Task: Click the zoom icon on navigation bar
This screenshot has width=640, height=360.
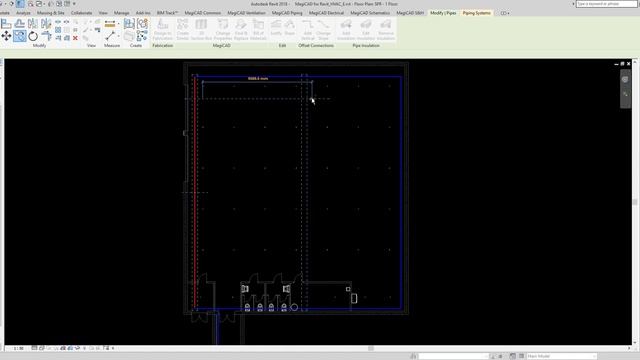Action: tap(625, 95)
